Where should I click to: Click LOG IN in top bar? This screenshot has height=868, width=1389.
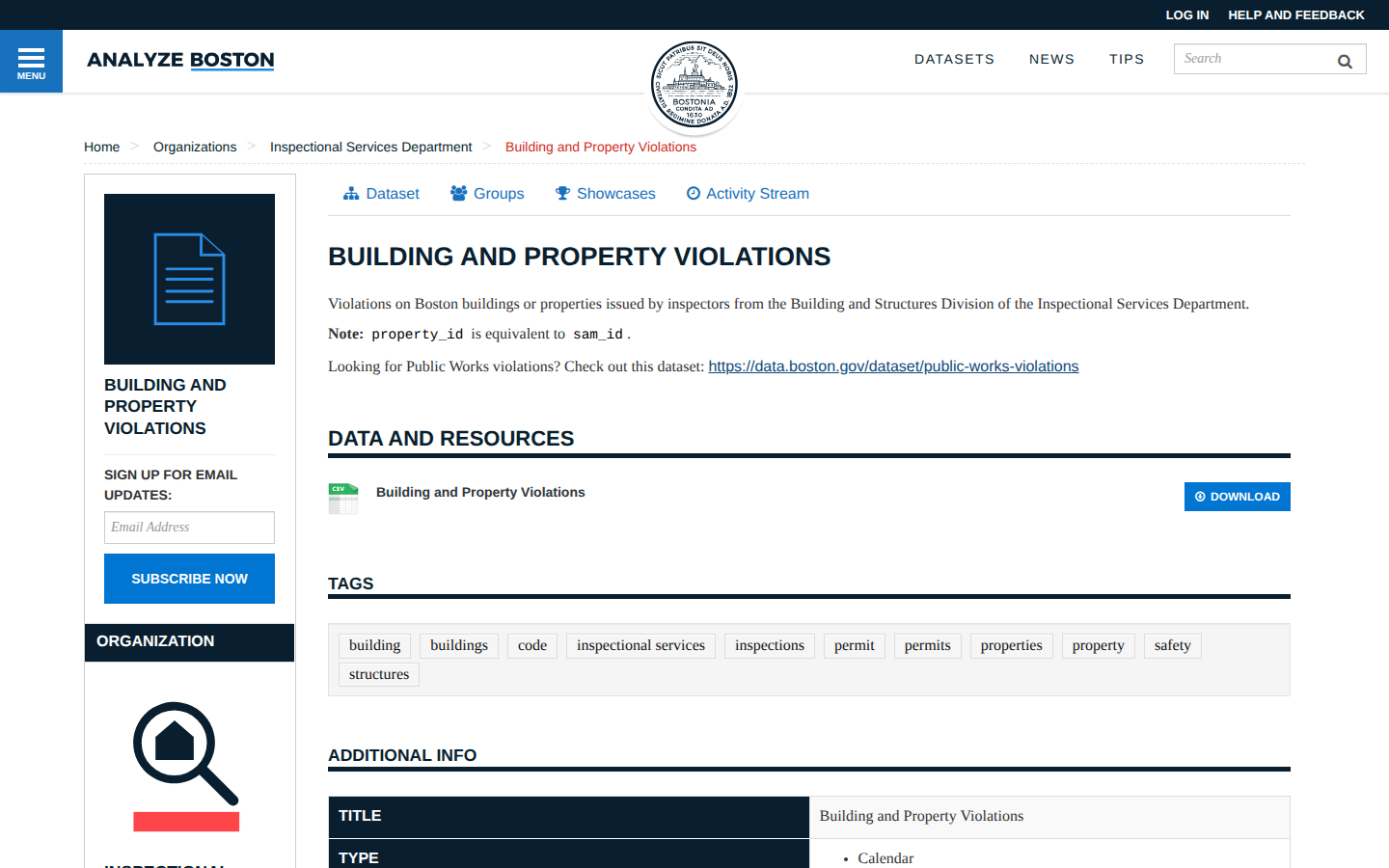click(x=1186, y=14)
